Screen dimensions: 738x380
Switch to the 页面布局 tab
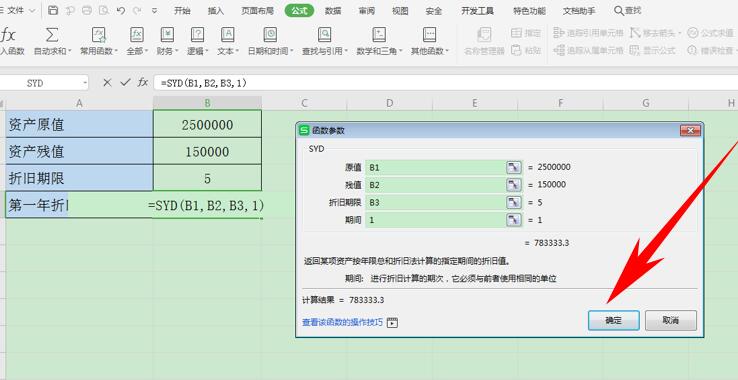[x=257, y=10]
